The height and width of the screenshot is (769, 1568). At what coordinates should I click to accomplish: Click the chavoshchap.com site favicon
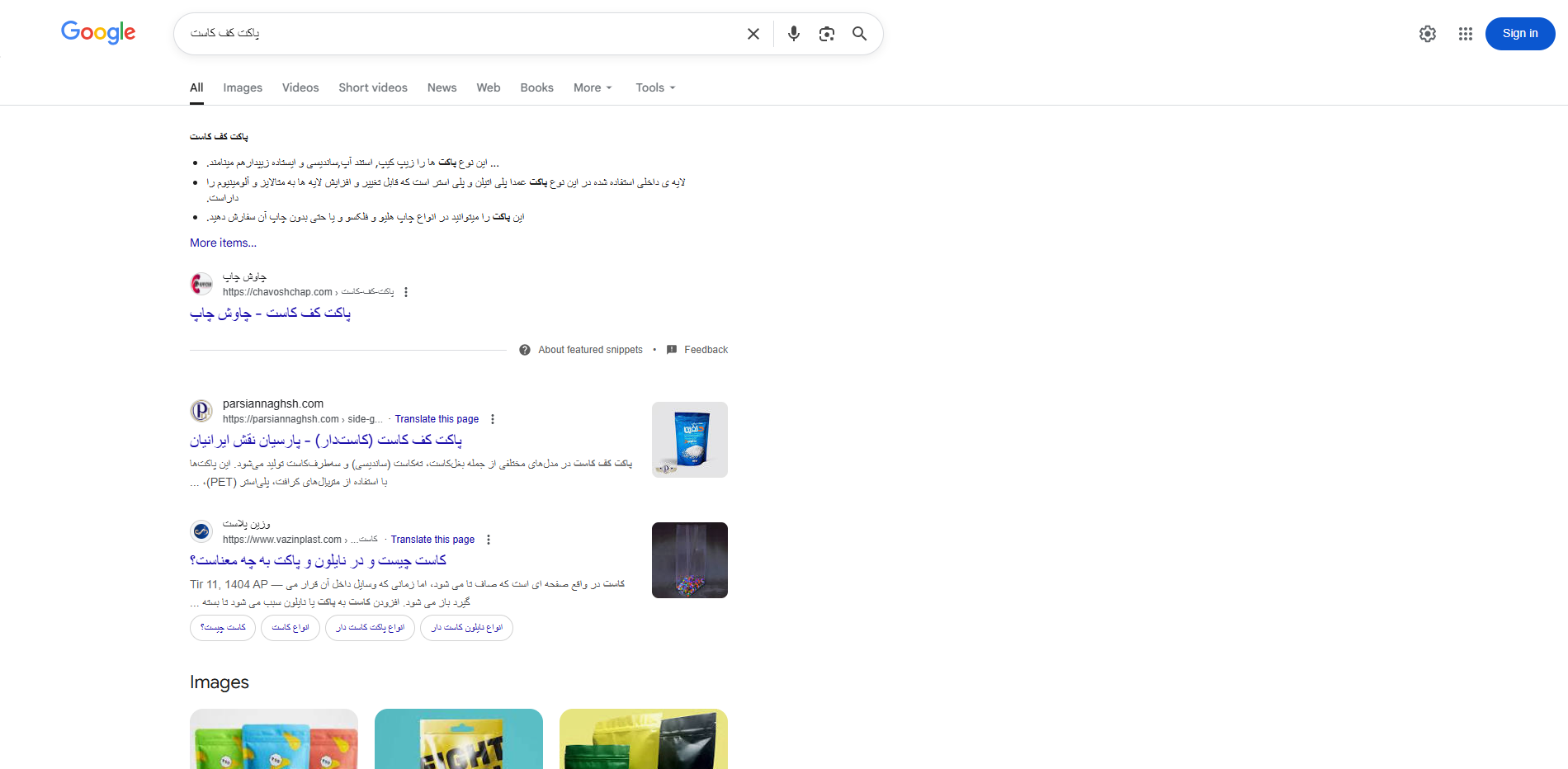point(201,284)
